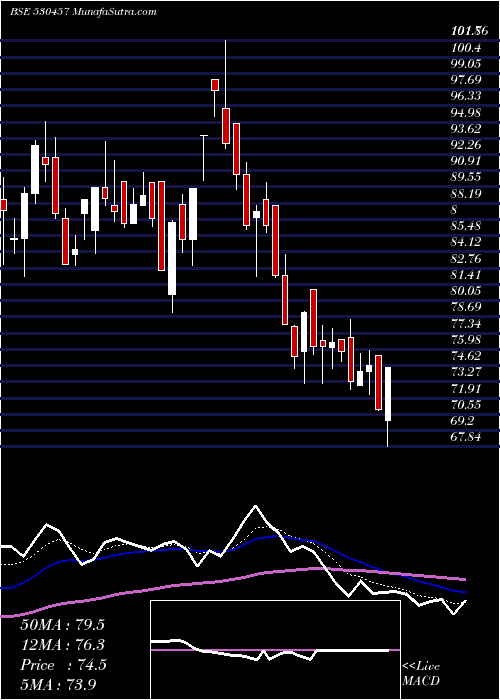500x700 pixels.
Task: Click the 101.76 top price label
Action: [467, 31]
